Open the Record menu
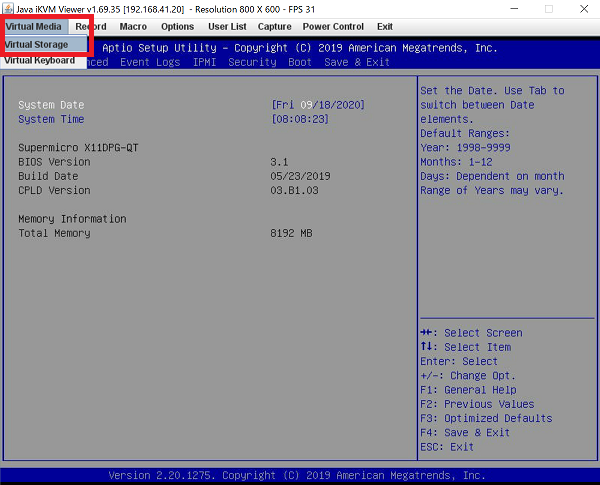The width and height of the screenshot is (600, 485). 91,26
